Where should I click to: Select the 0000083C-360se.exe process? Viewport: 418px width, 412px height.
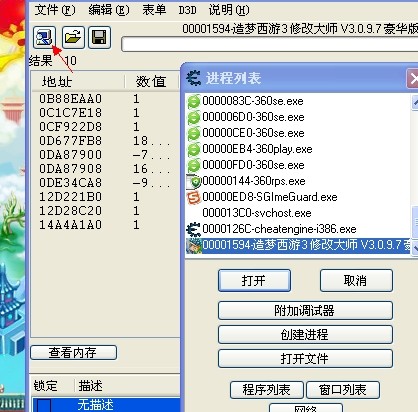[245, 101]
